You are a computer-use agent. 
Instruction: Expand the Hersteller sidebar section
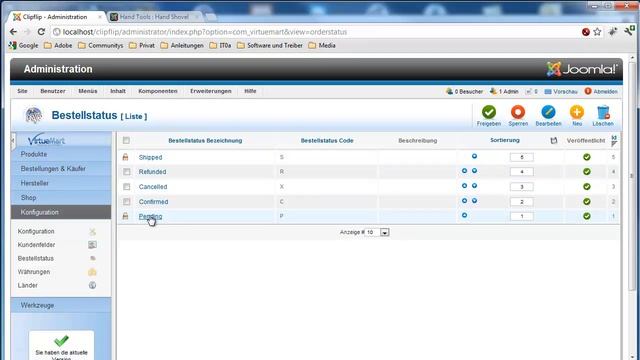tap(61, 183)
